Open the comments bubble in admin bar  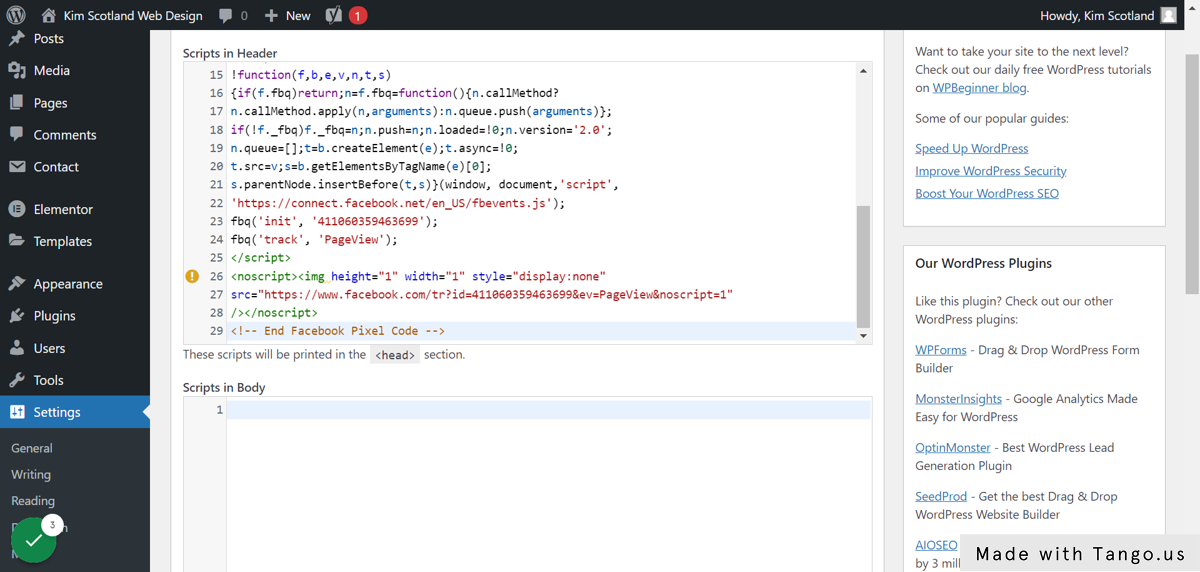coord(226,15)
